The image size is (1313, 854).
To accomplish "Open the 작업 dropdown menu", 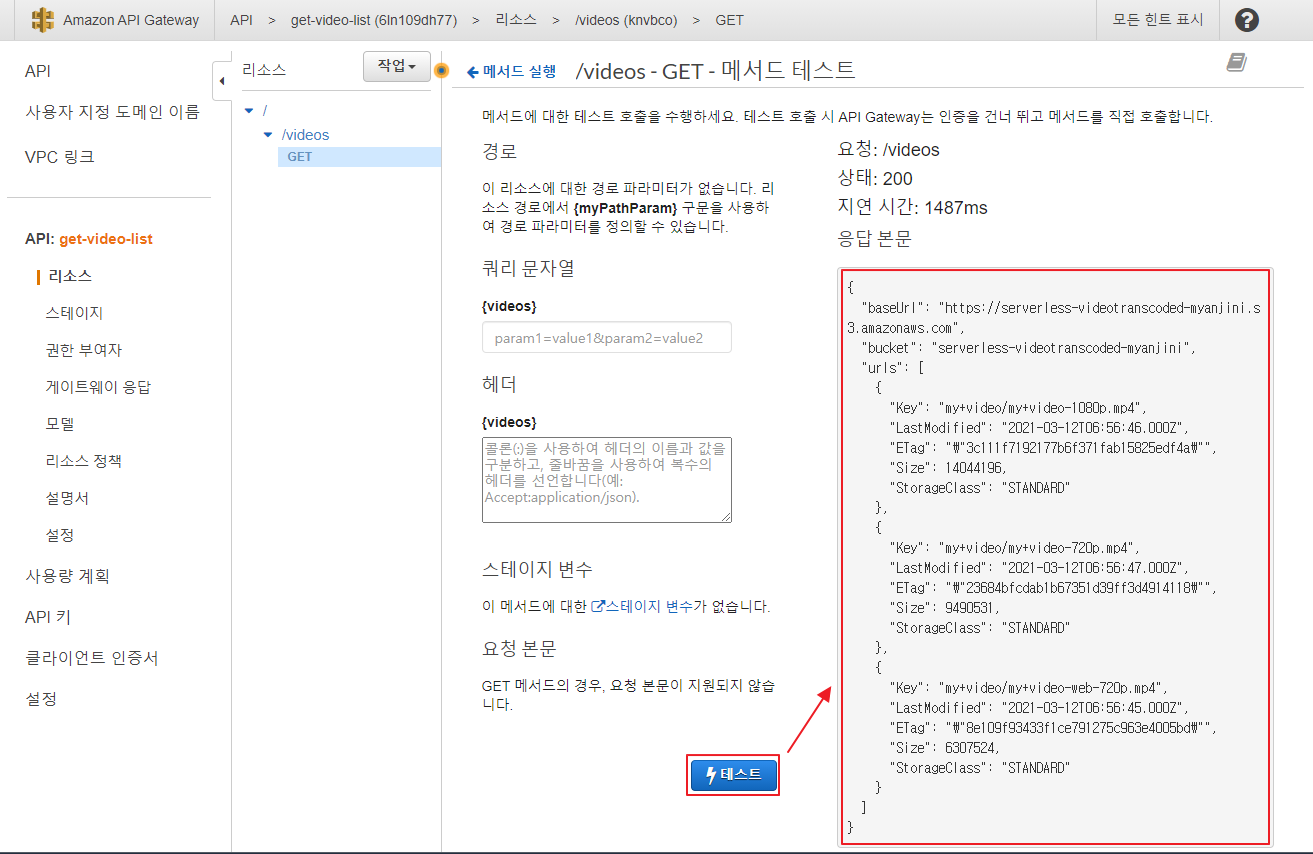I will coord(396,66).
